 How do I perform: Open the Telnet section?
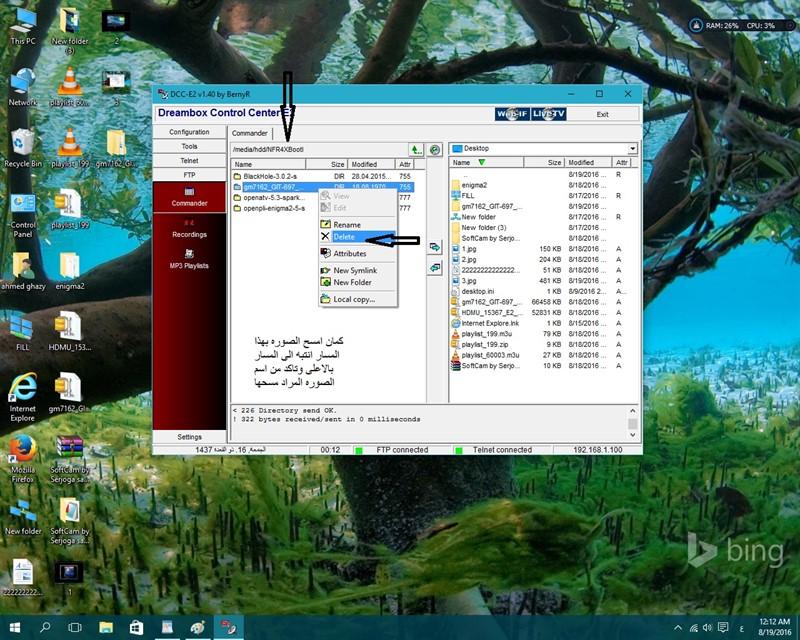click(189, 160)
